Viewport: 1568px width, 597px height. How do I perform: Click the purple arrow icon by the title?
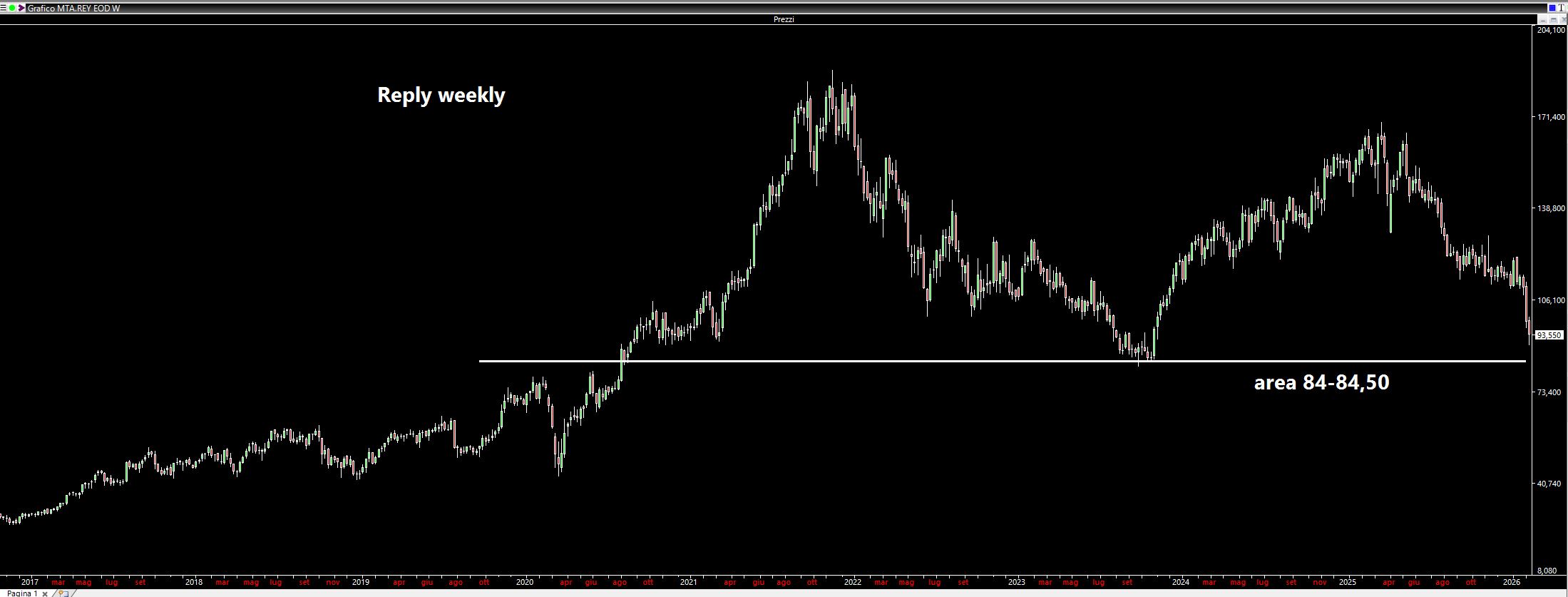point(21,8)
